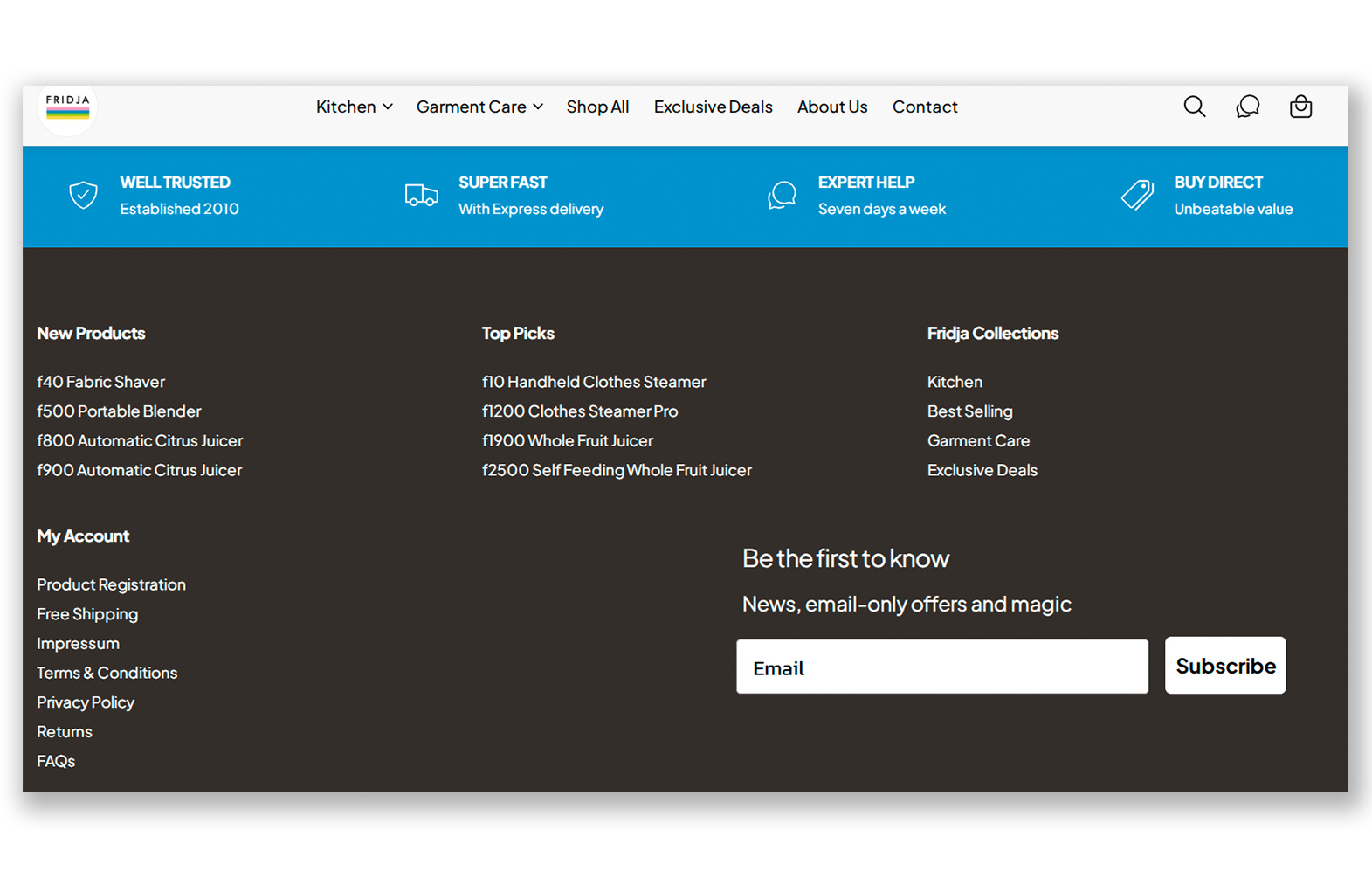
Task: Click the Fridja logo in the header
Action: tap(68, 108)
